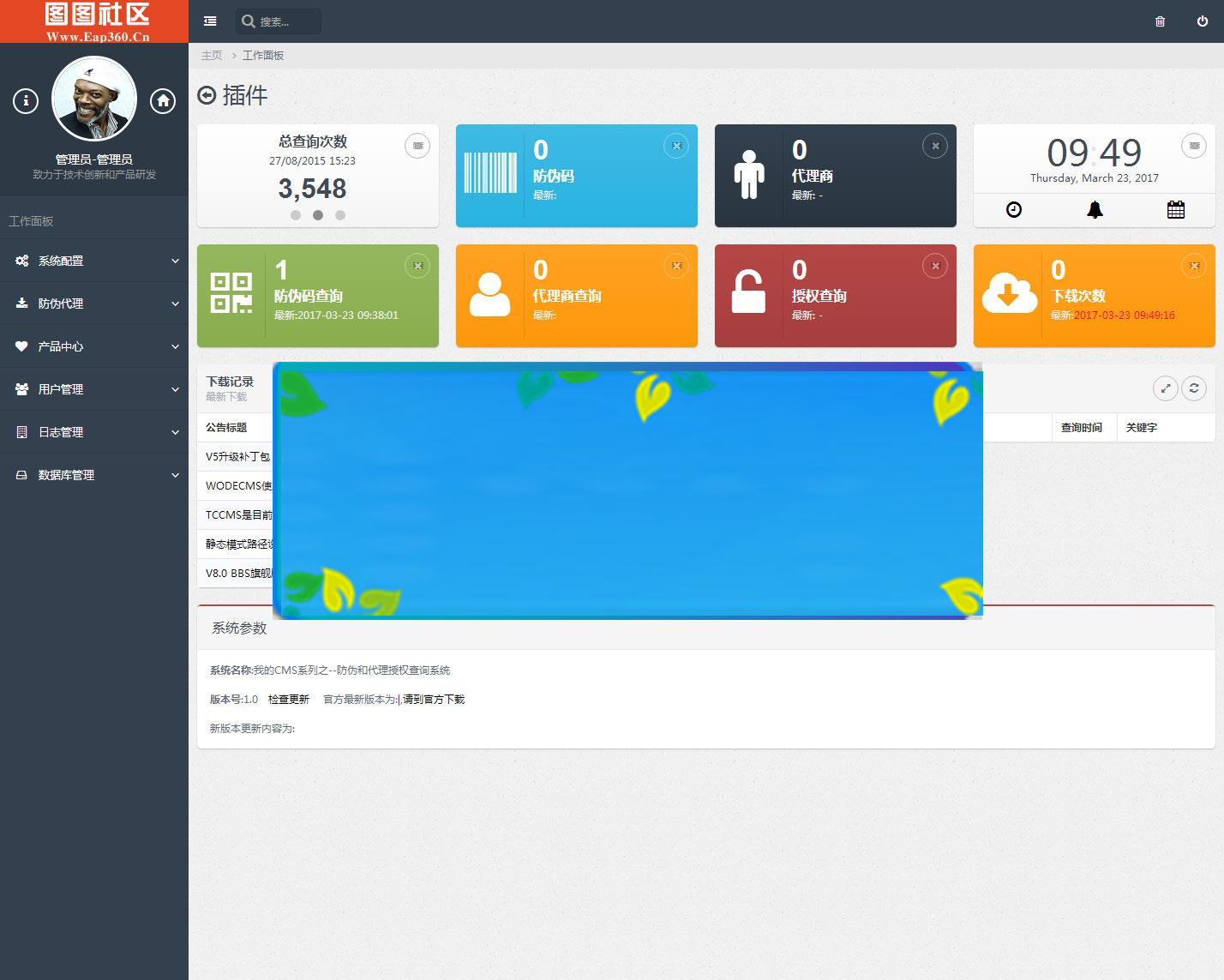Click the trash icon in top bar

coord(1160,21)
